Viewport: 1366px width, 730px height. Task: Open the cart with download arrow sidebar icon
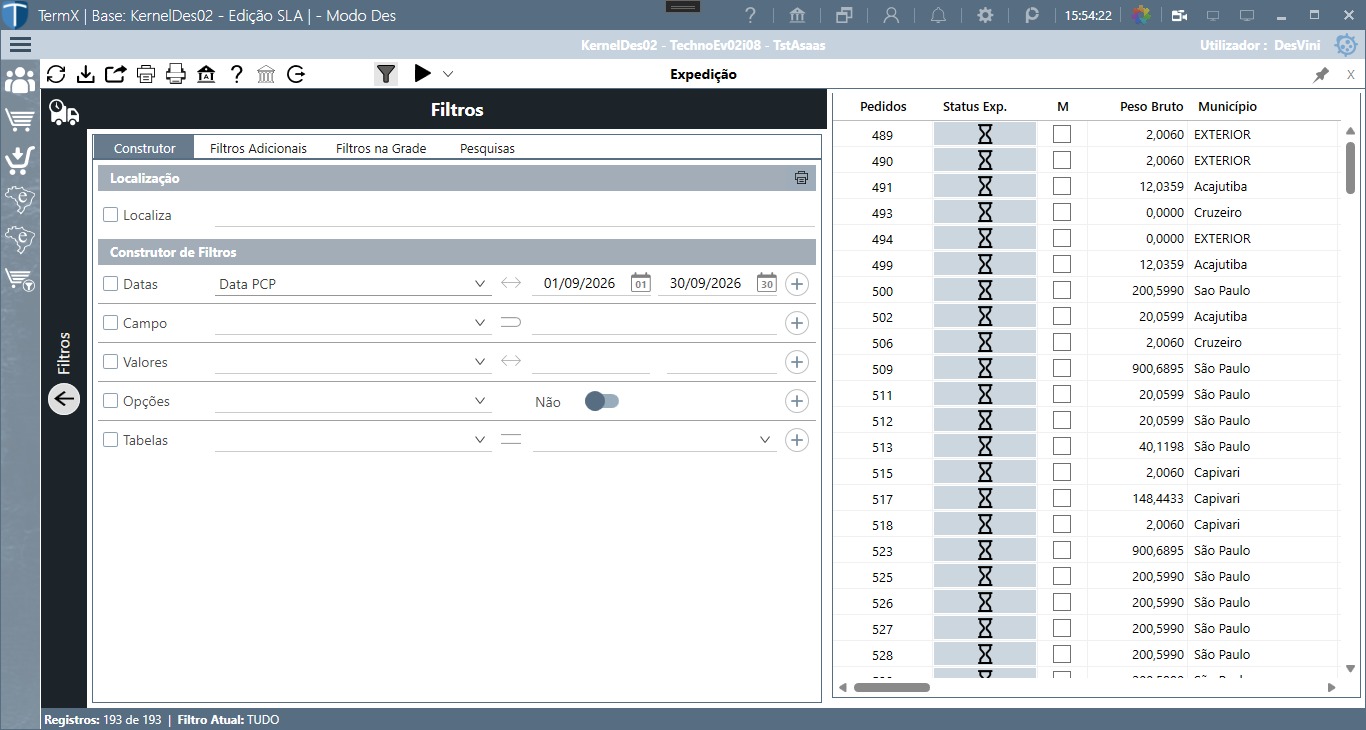tap(20, 160)
